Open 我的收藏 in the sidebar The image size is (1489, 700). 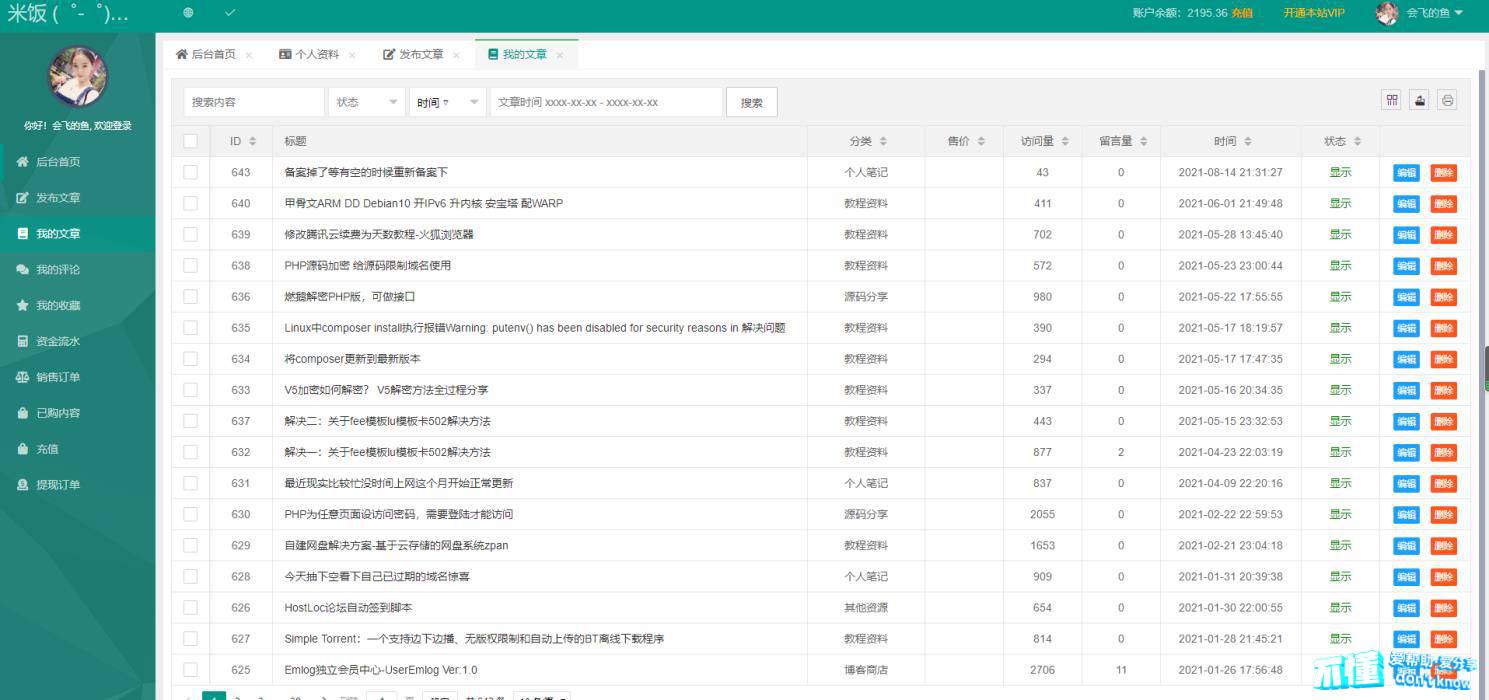57,305
